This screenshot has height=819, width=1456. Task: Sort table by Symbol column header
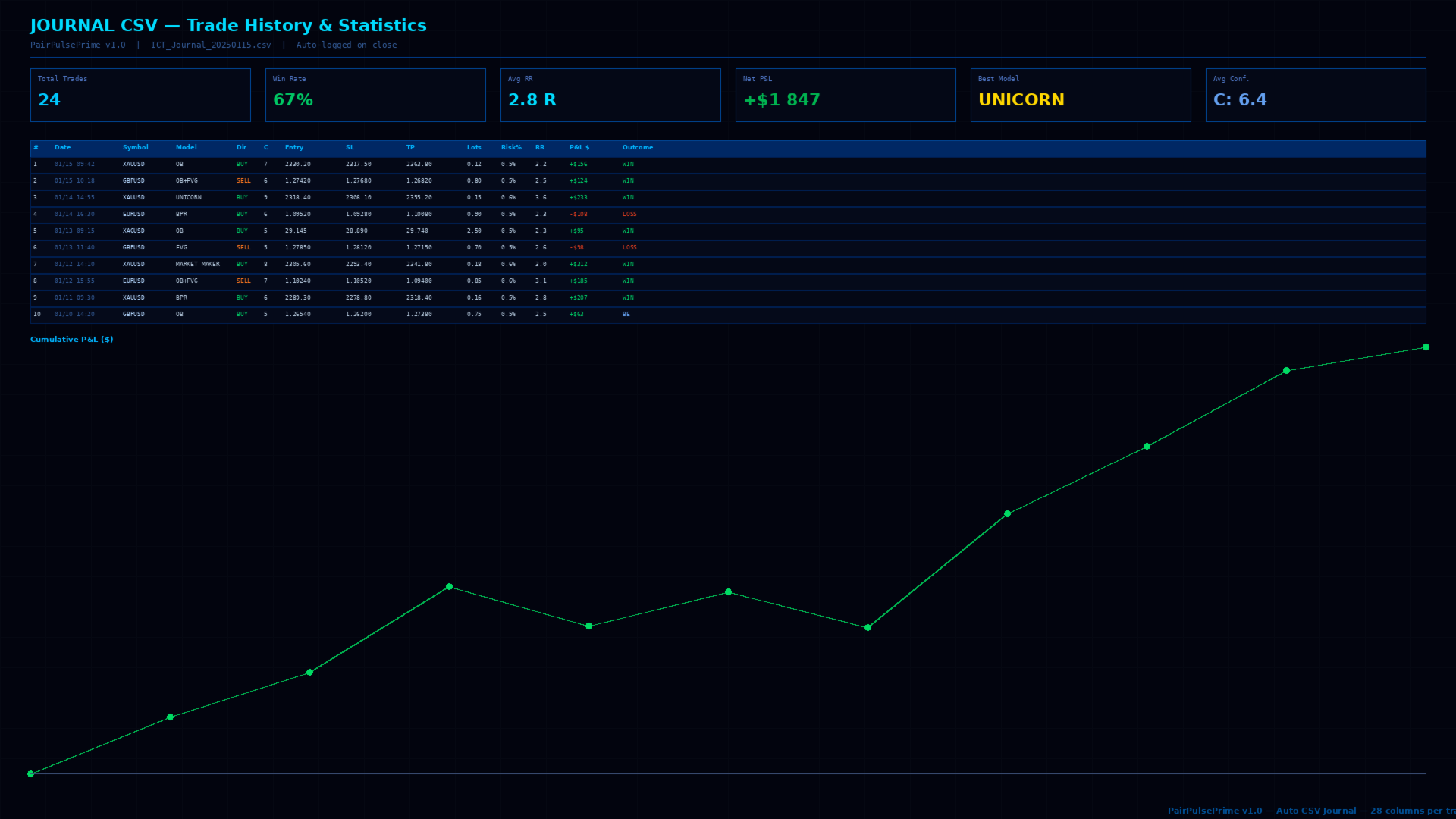136,148
